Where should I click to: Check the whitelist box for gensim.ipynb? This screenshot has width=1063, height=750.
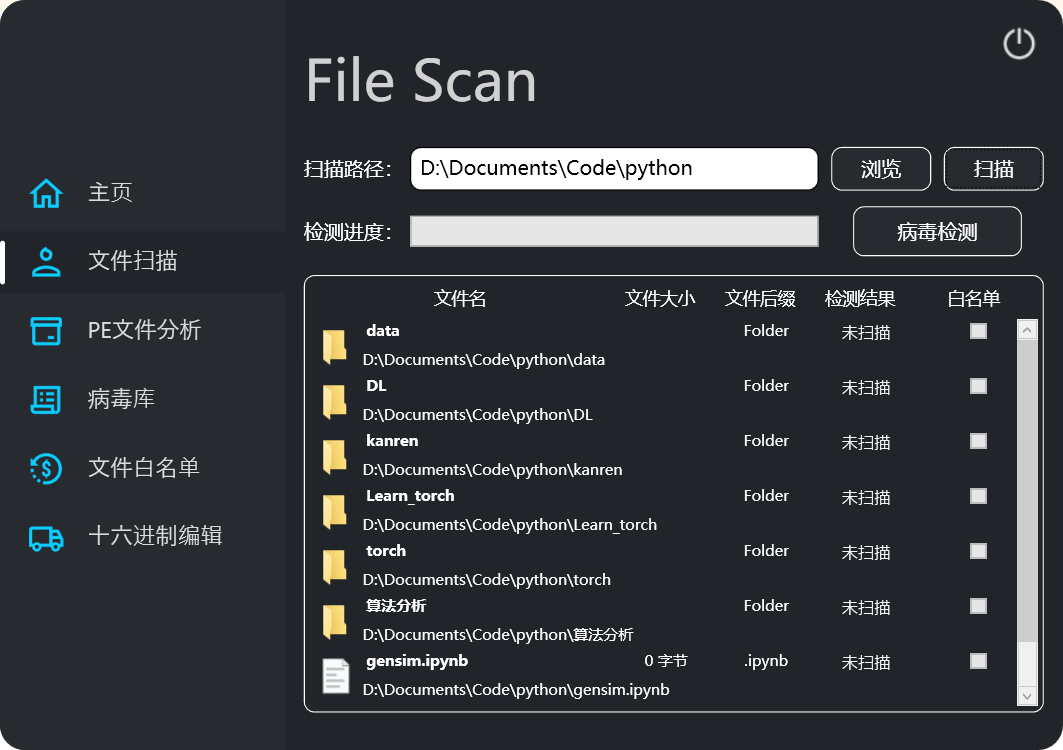978,661
